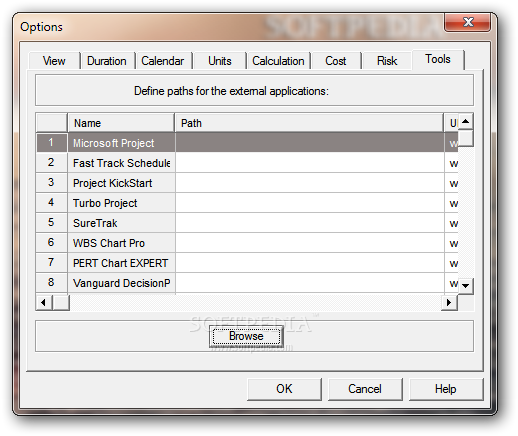This screenshot has height=436, width=518.
Task: Click the Path cell for WBS Chart Pro
Action: (310, 243)
